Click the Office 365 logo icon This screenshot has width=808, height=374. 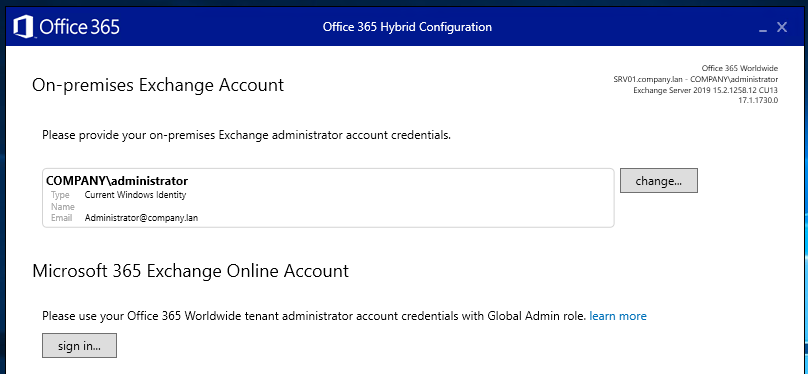click(23, 27)
